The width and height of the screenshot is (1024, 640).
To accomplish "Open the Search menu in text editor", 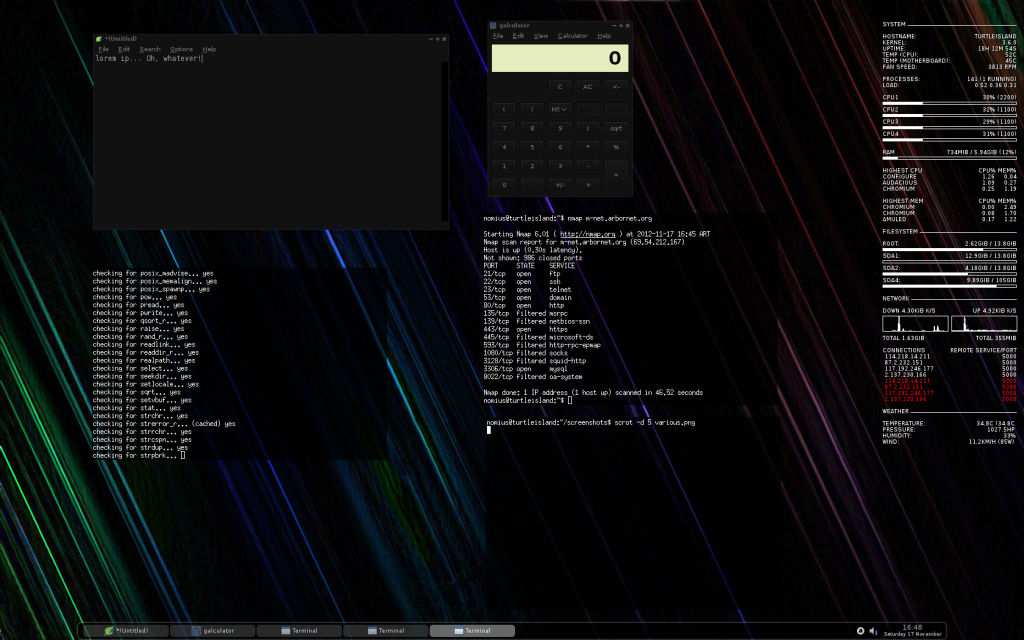I will pos(150,49).
